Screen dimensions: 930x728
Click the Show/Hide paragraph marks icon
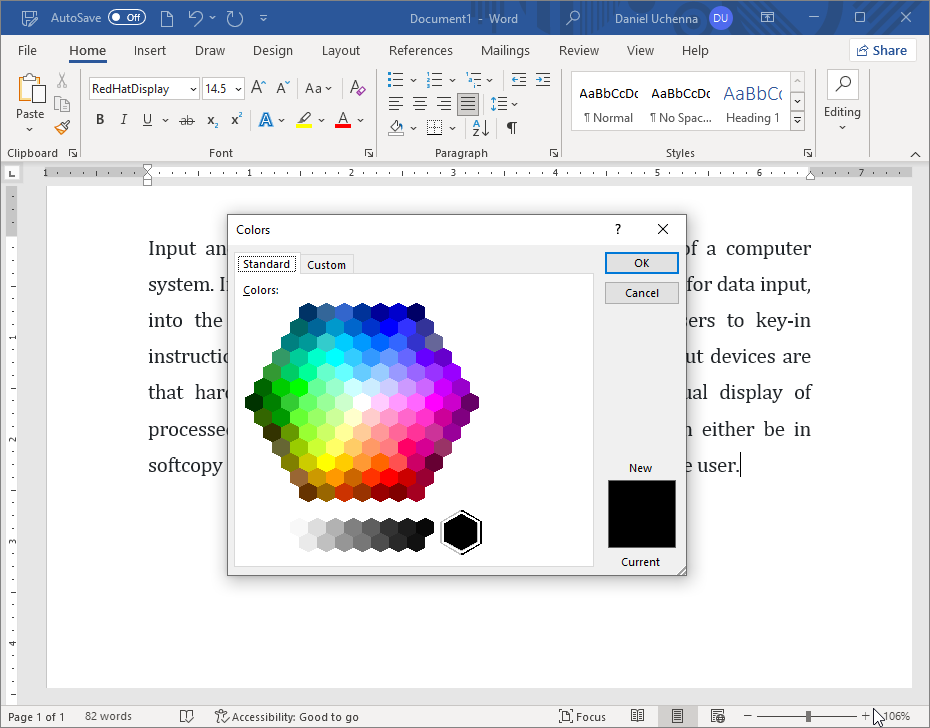pos(511,127)
